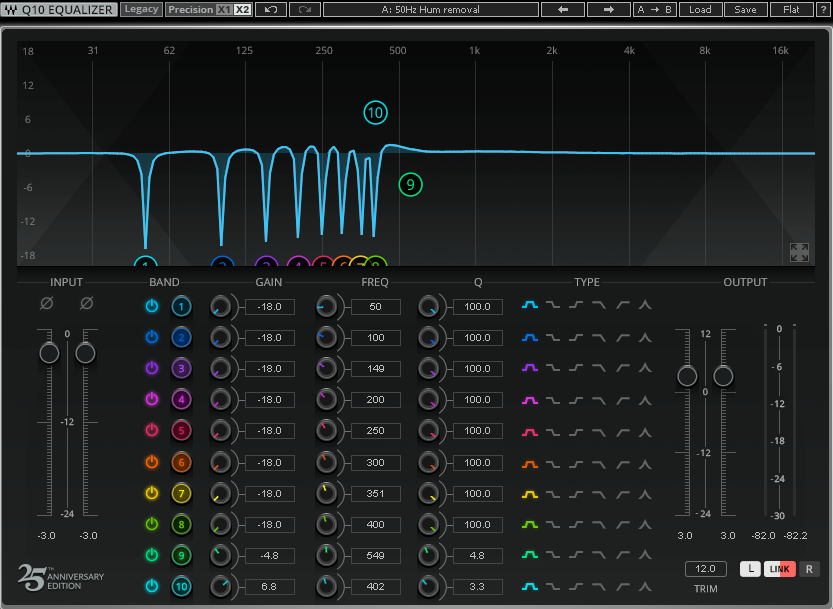Go to next preset with right arrow
This screenshot has width=833, height=609.
point(609,10)
